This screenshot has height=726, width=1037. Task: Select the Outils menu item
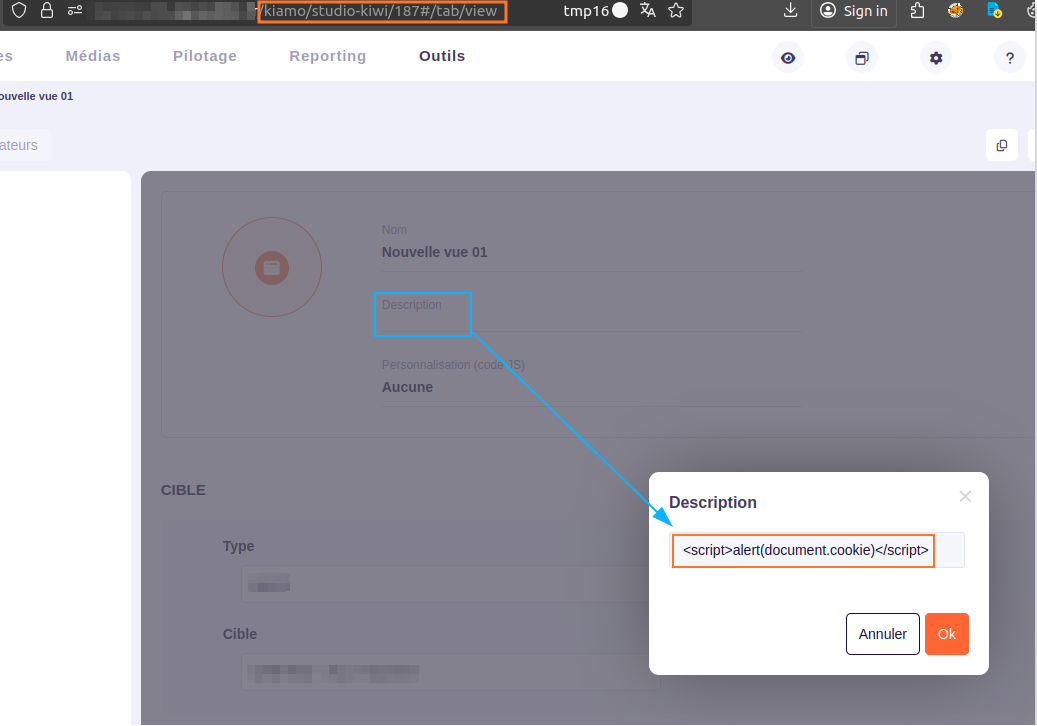[442, 56]
